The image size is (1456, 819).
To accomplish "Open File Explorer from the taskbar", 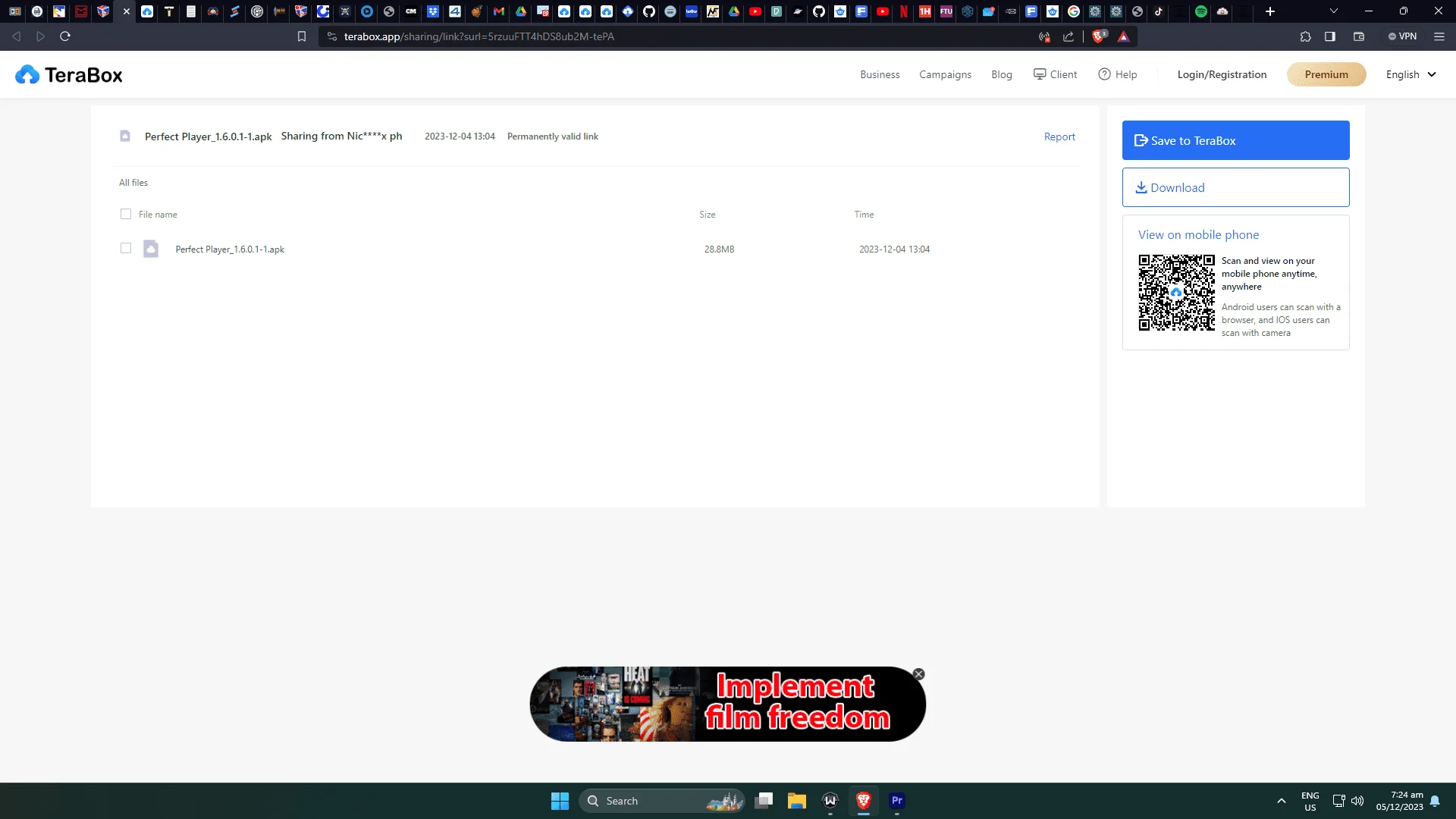I will pos(796,801).
